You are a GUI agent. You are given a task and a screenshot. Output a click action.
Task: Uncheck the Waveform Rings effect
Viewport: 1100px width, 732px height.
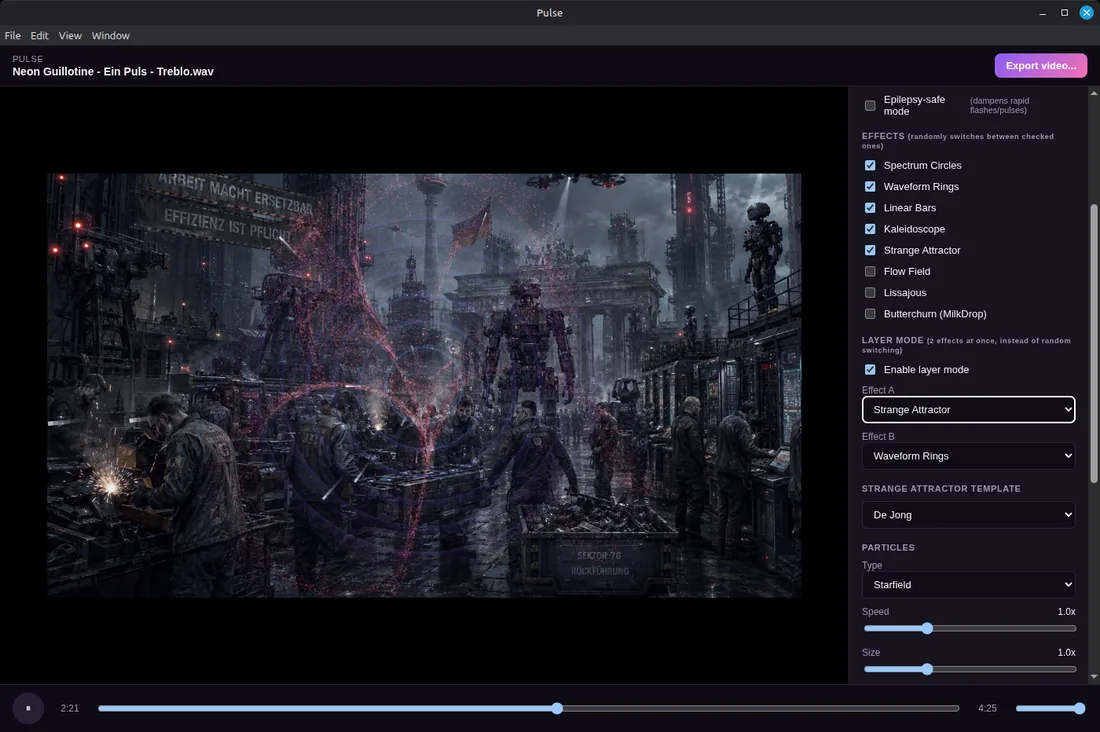point(870,186)
